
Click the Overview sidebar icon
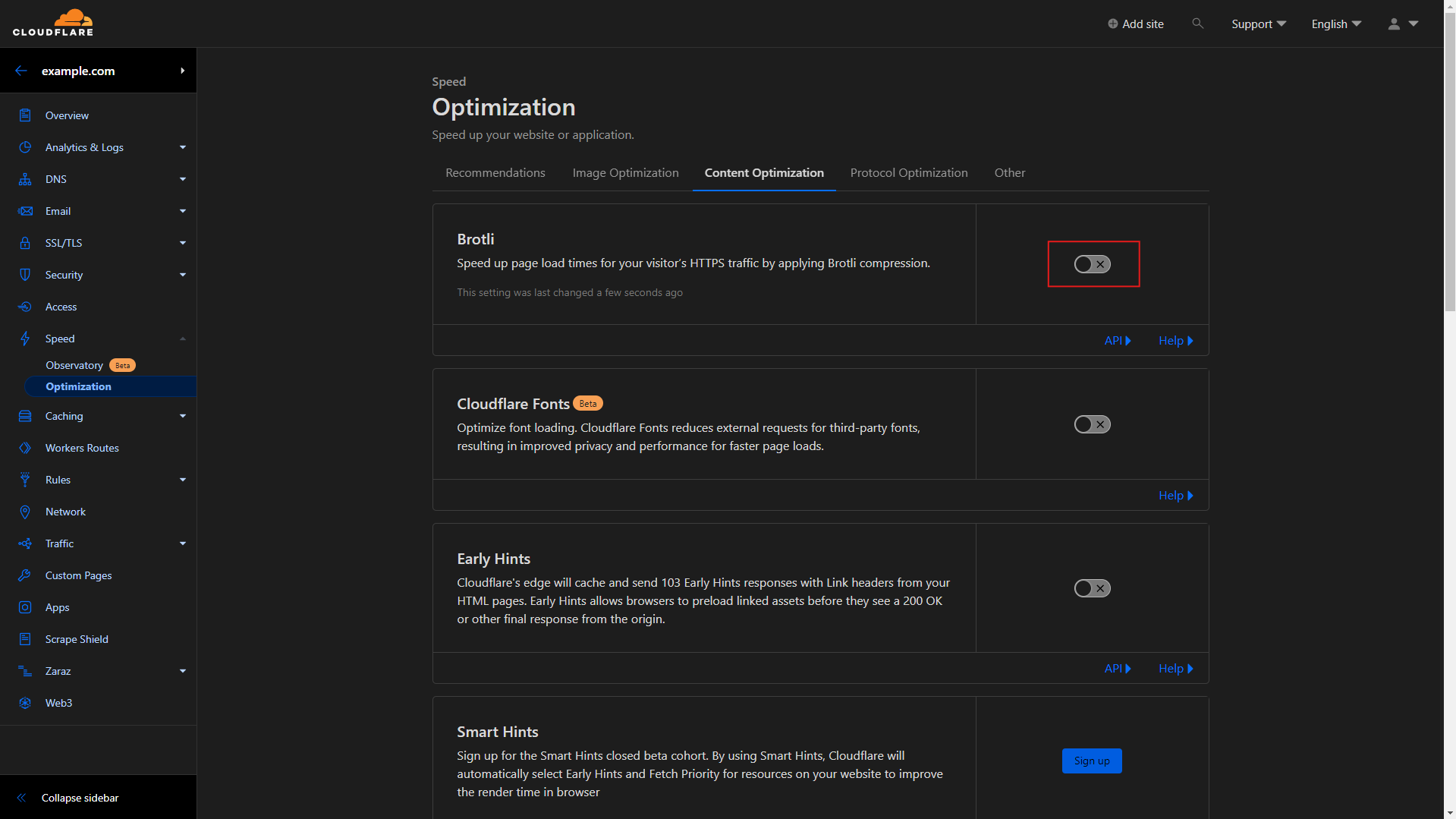[x=25, y=115]
